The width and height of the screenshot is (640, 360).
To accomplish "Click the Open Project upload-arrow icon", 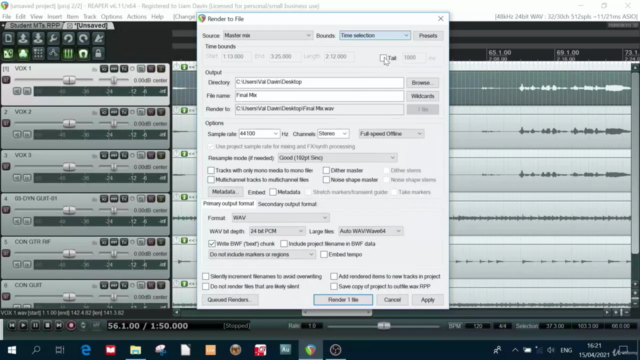I will point(23,38).
